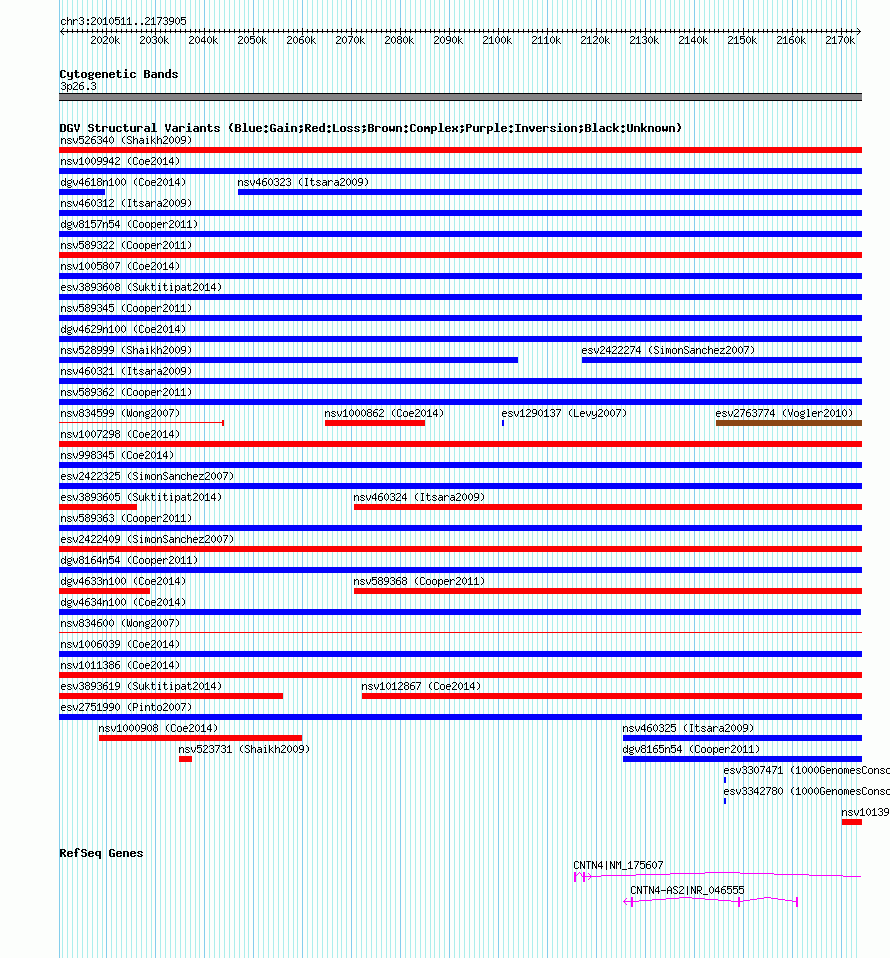Click the nsv526340 (Shaikh2009) variant label
Image resolution: width=890 pixels, height=958 pixels.
[x=126, y=141]
